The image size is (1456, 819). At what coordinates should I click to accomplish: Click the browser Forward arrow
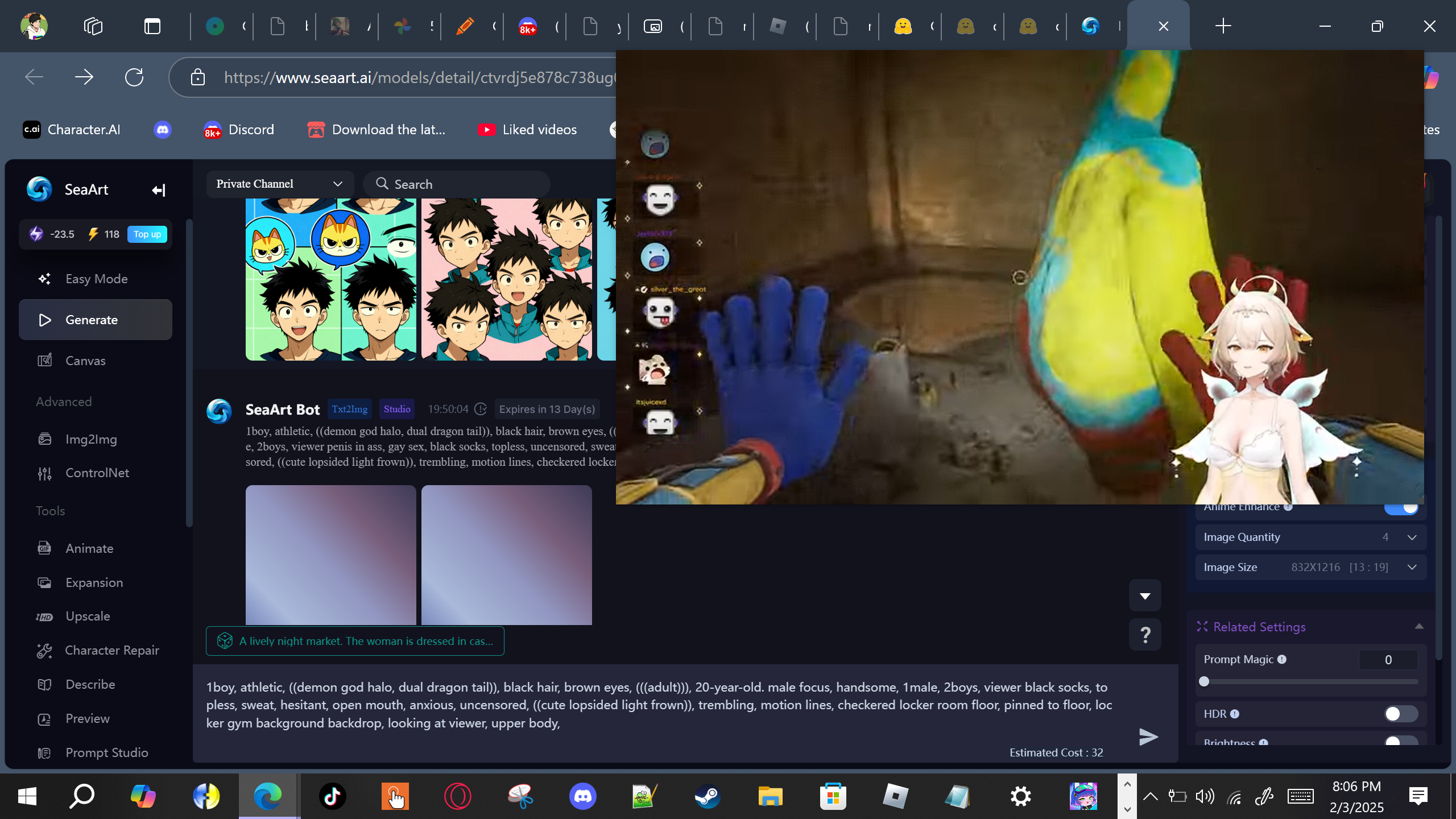(x=84, y=77)
